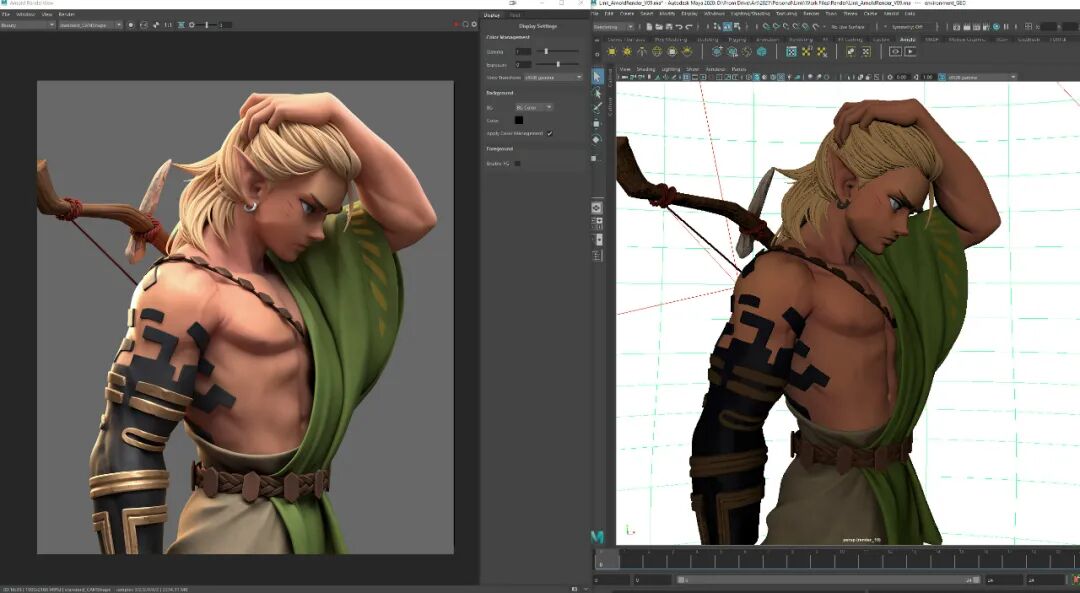Click the black background Color swatch

pyautogui.click(x=519, y=120)
